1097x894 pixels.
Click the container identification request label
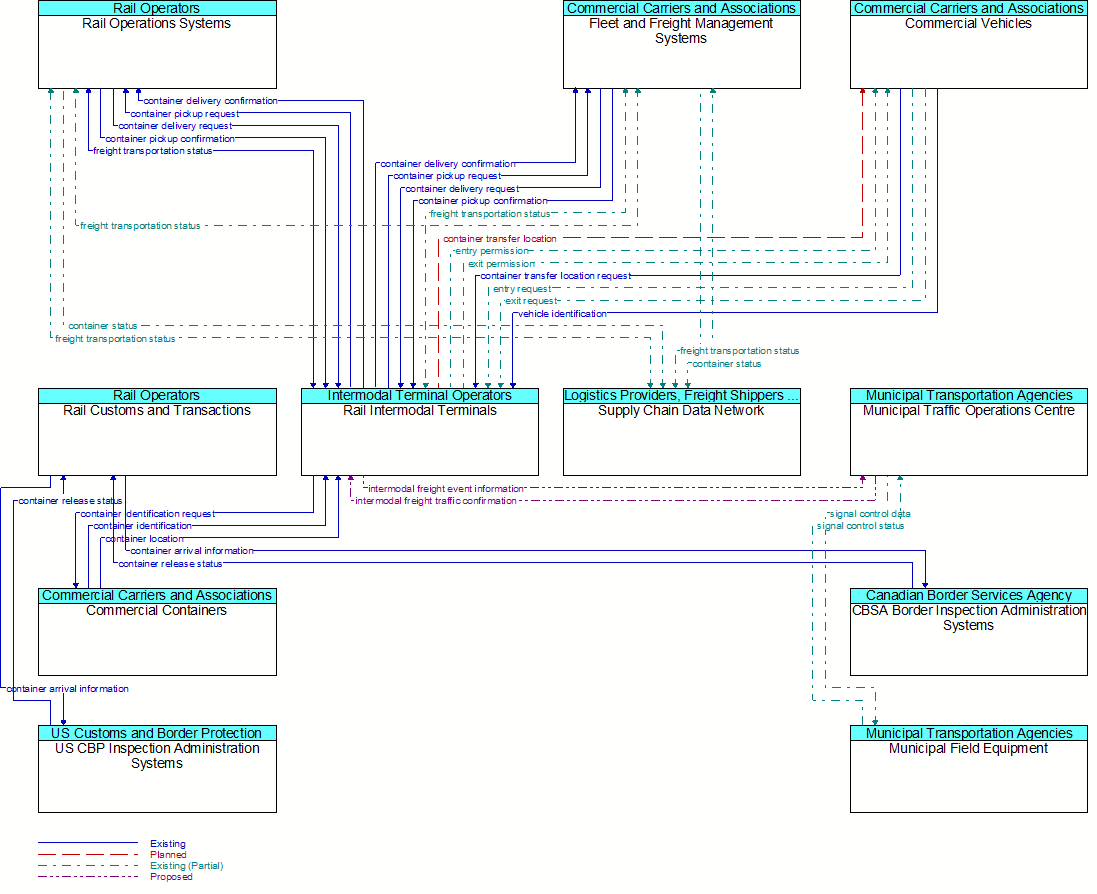tap(147, 514)
